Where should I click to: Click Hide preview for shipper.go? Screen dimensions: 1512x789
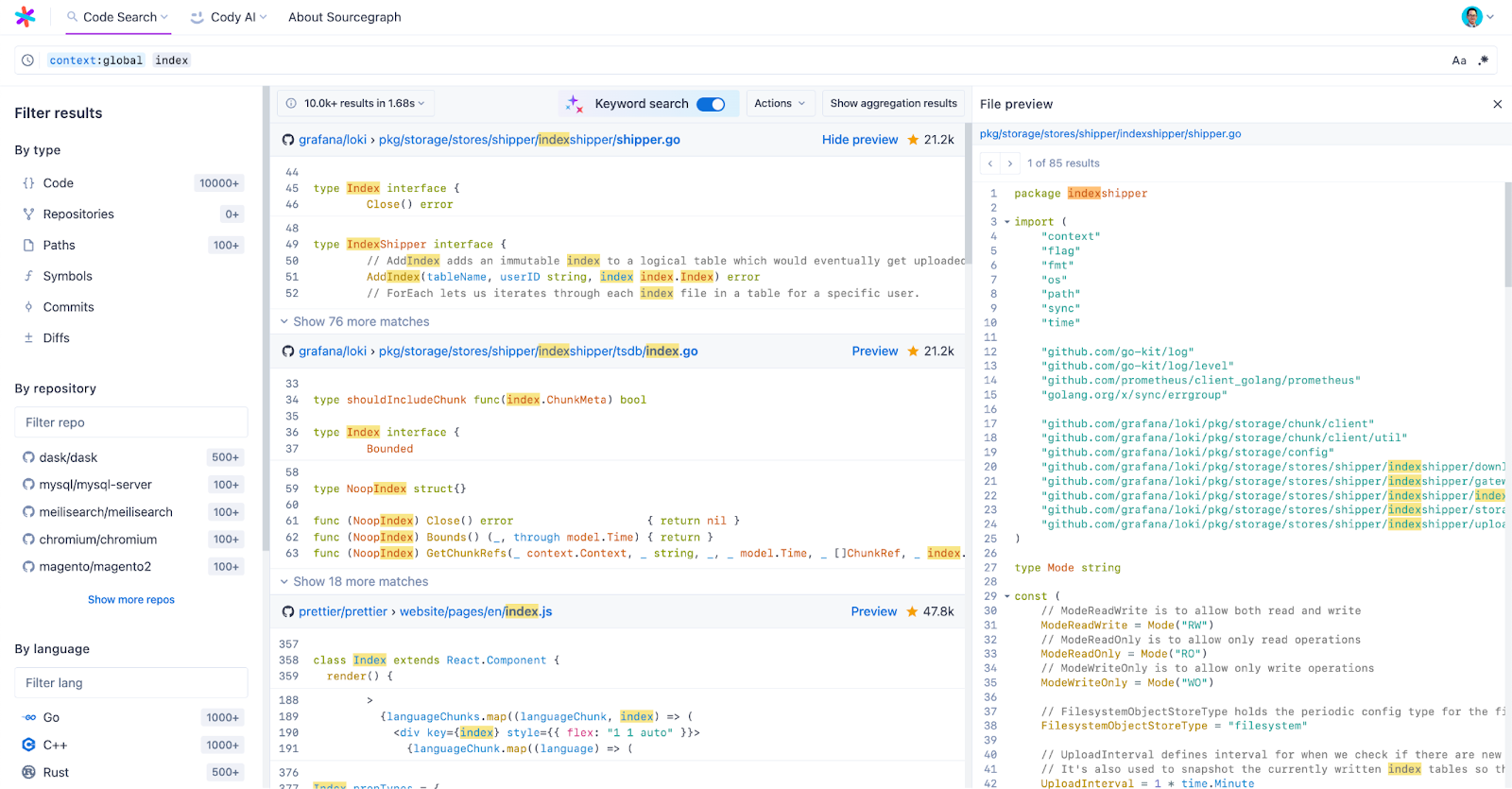[860, 140]
